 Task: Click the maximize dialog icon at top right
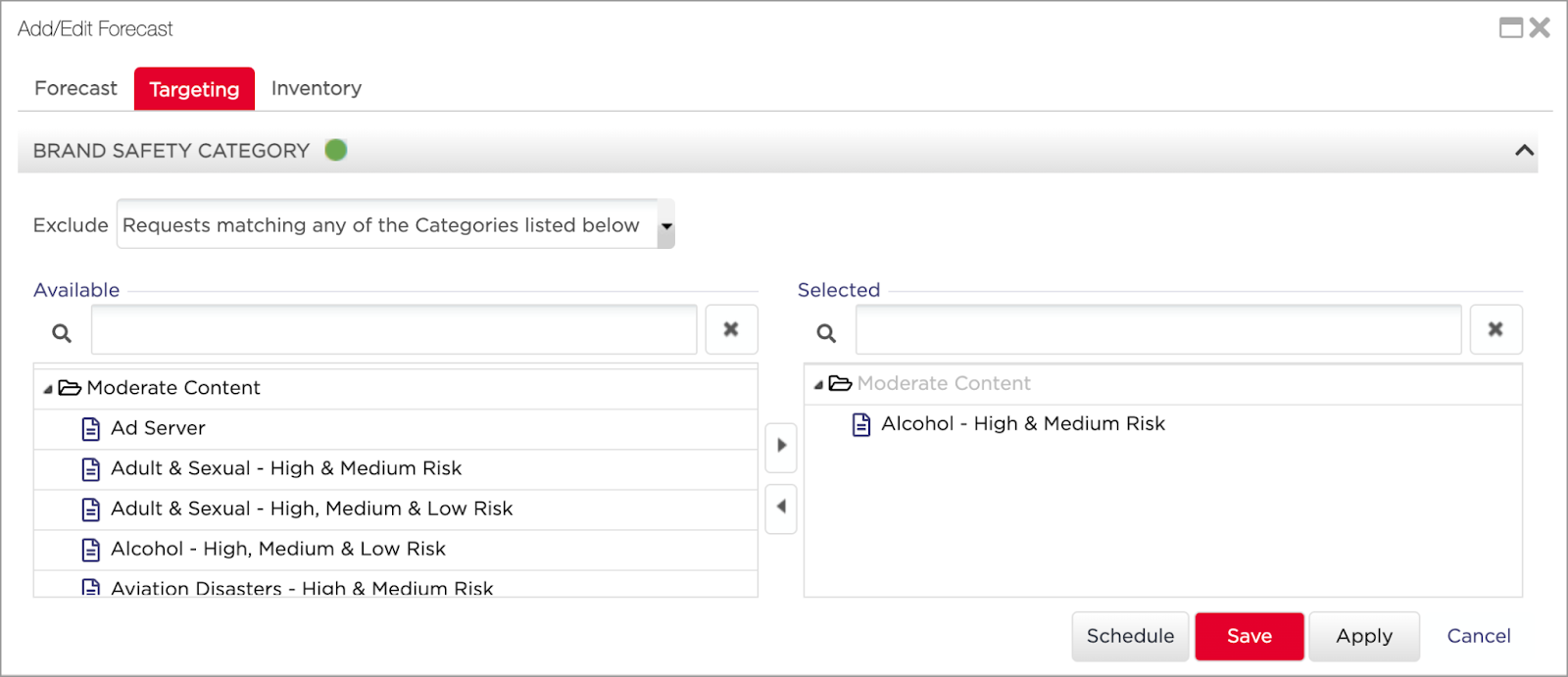click(x=1510, y=28)
